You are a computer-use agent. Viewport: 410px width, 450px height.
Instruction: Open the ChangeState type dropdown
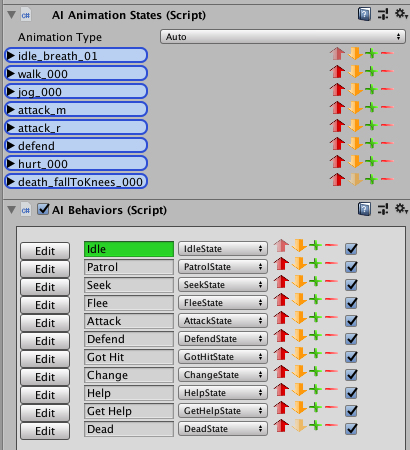click(223, 375)
